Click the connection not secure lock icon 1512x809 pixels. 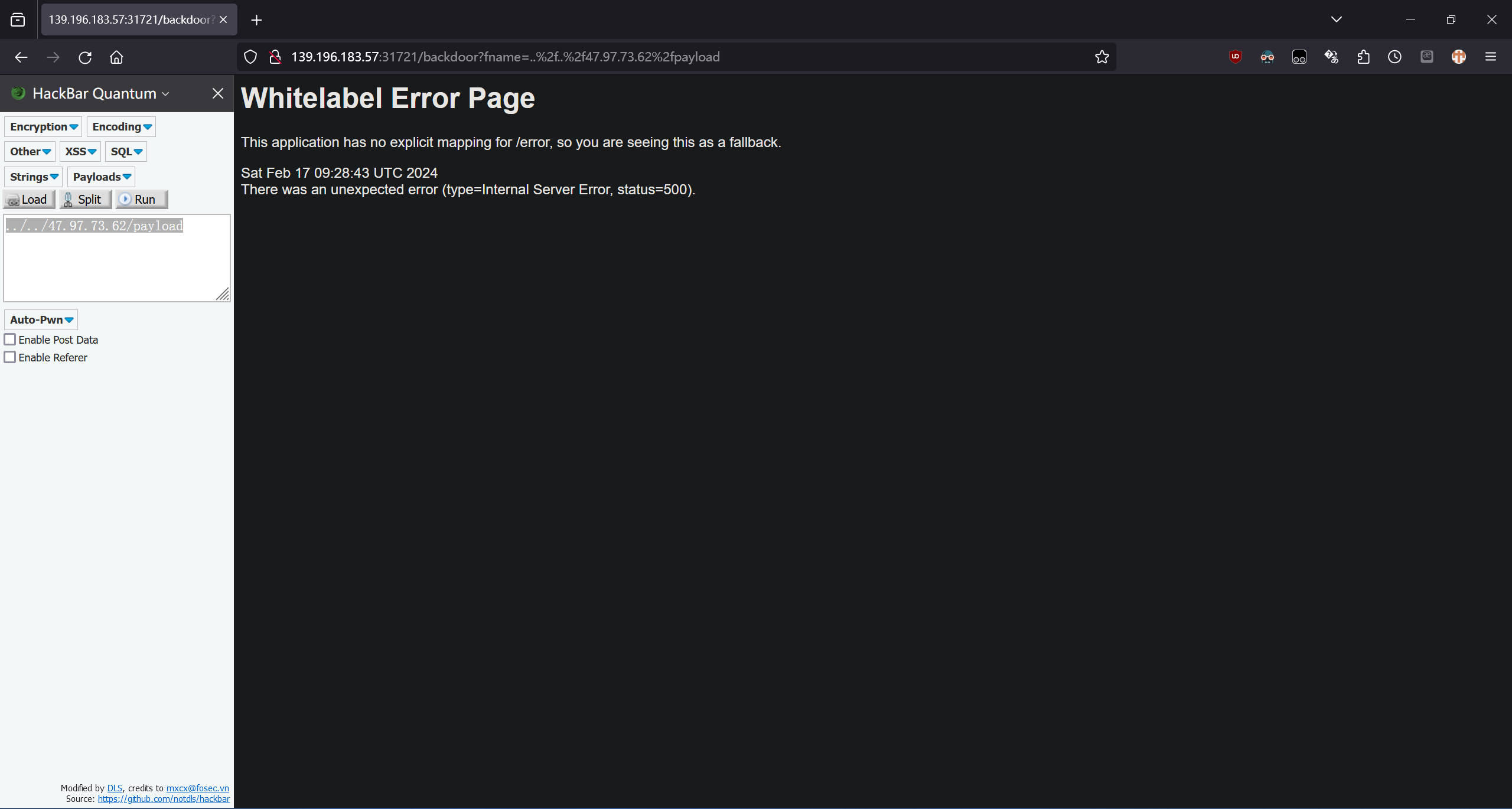tap(275, 57)
